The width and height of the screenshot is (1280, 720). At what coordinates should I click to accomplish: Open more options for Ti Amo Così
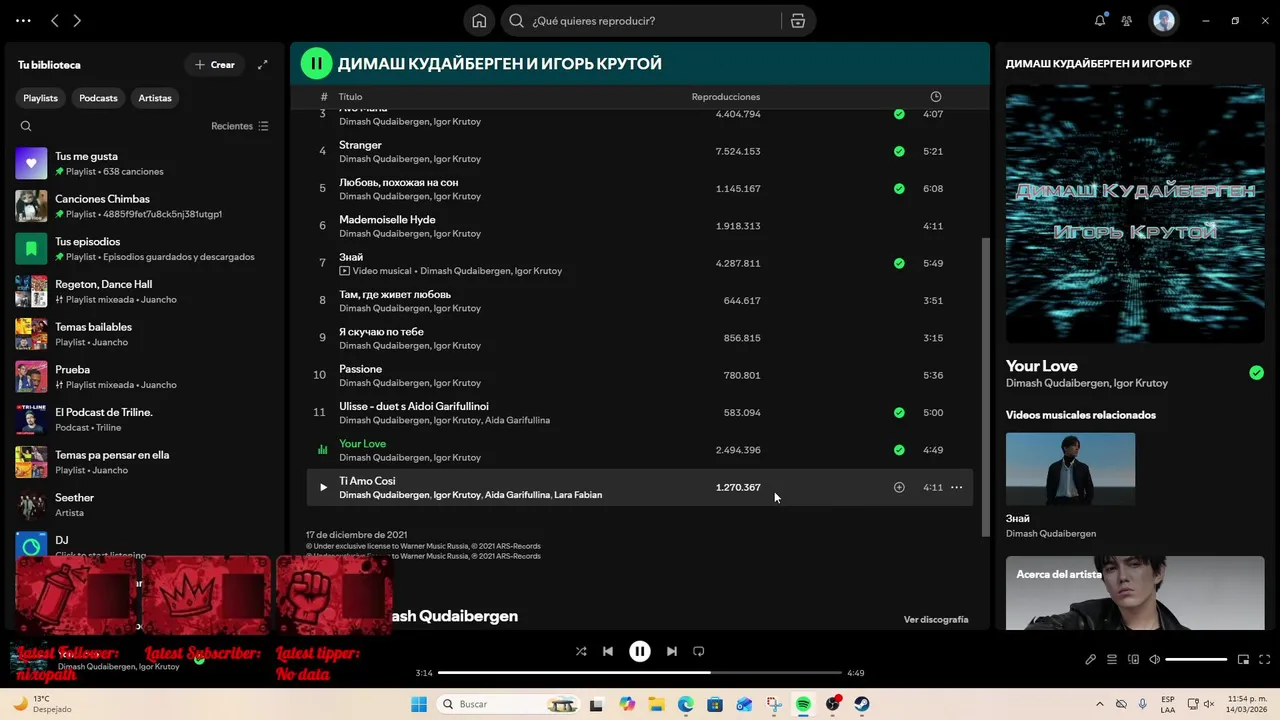(956, 487)
